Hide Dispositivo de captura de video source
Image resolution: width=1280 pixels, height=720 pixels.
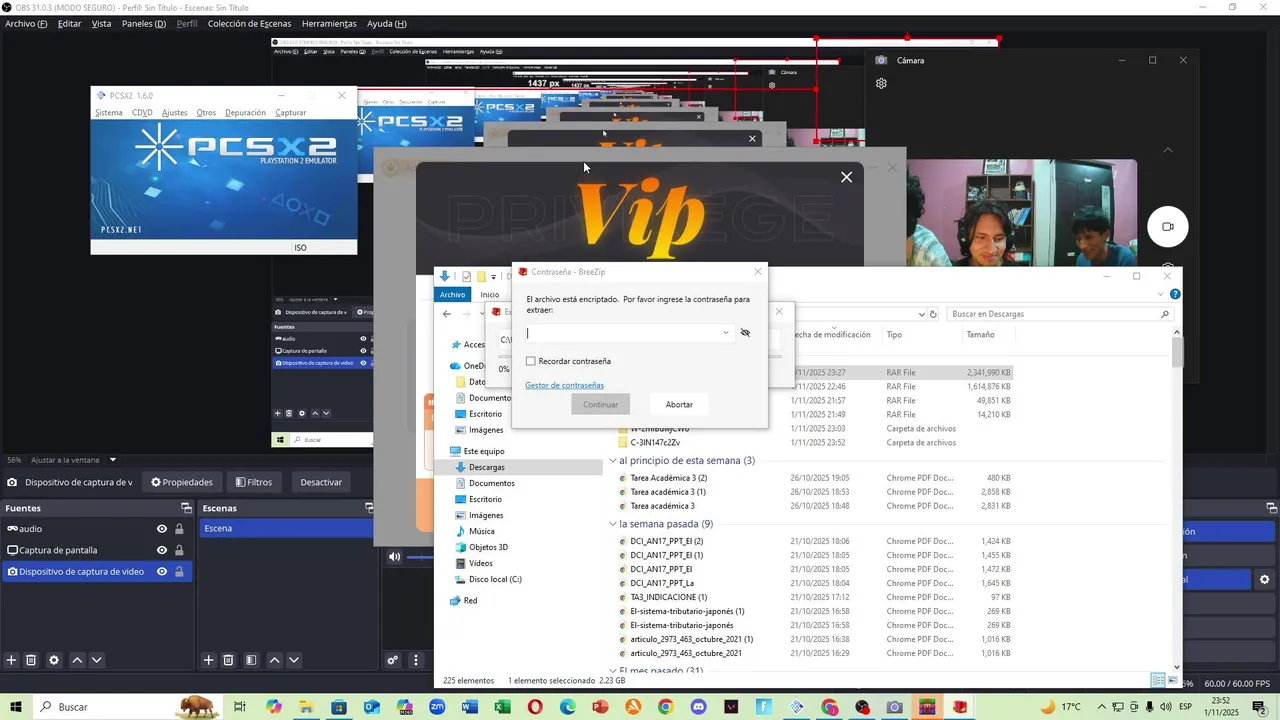click(162, 572)
